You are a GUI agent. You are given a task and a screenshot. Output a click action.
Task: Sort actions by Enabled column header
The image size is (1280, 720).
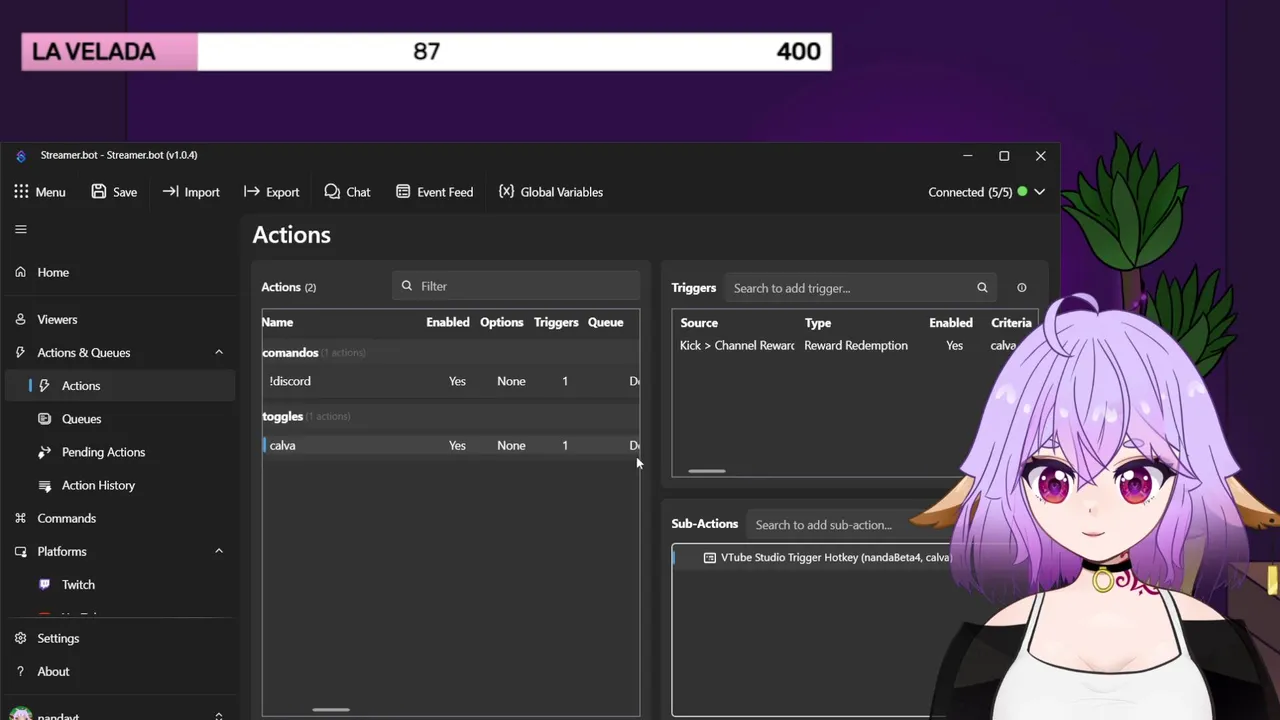click(x=447, y=322)
